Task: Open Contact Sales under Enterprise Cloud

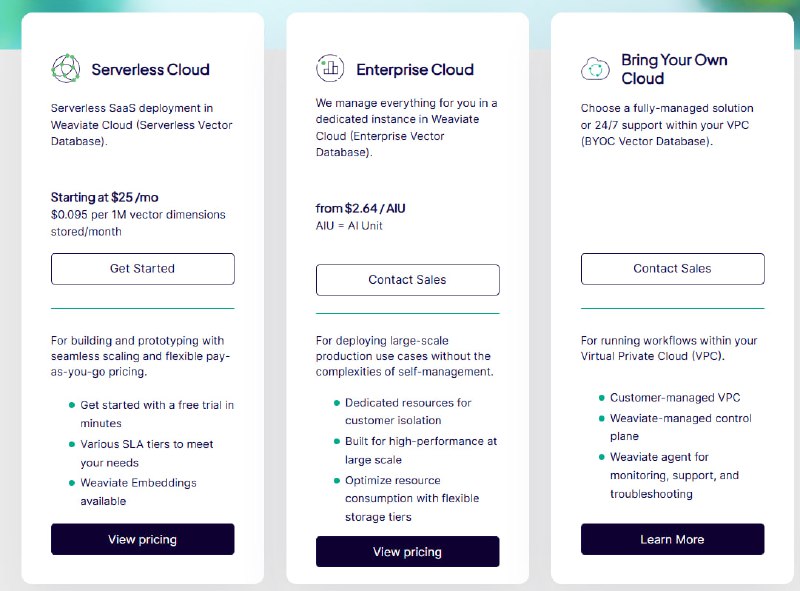Action: [x=407, y=279]
